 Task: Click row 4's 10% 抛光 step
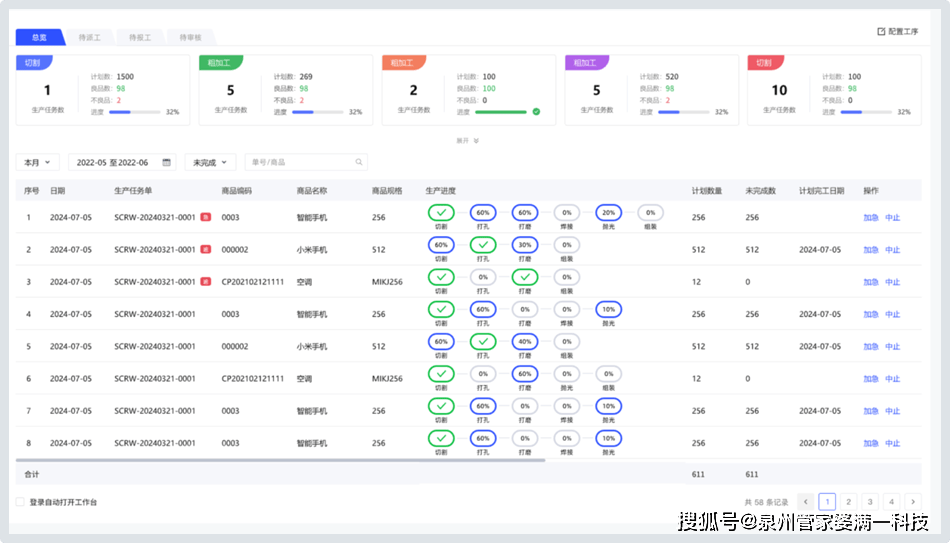click(x=608, y=309)
